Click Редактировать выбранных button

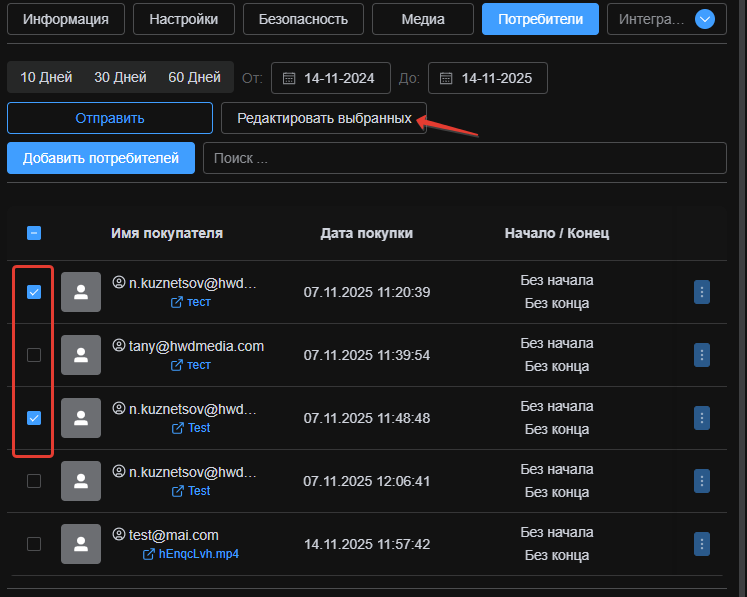click(324, 118)
